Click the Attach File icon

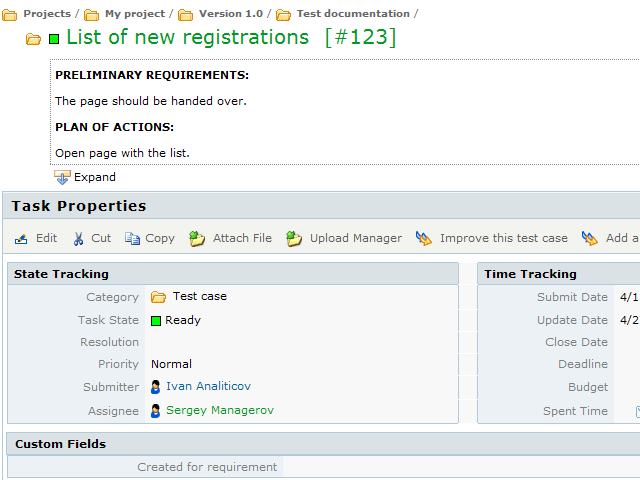point(196,239)
